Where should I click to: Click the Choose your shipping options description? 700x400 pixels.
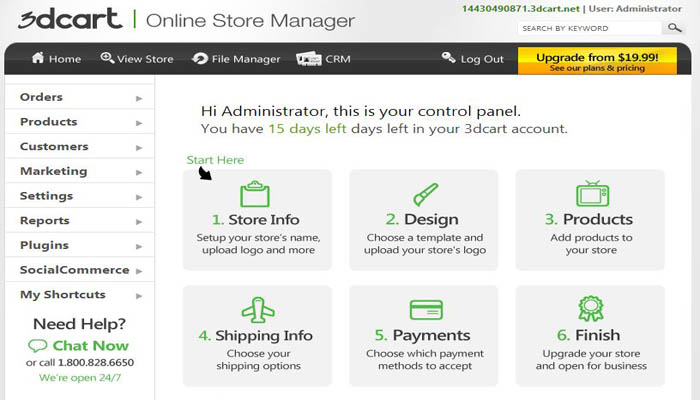pos(258,359)
